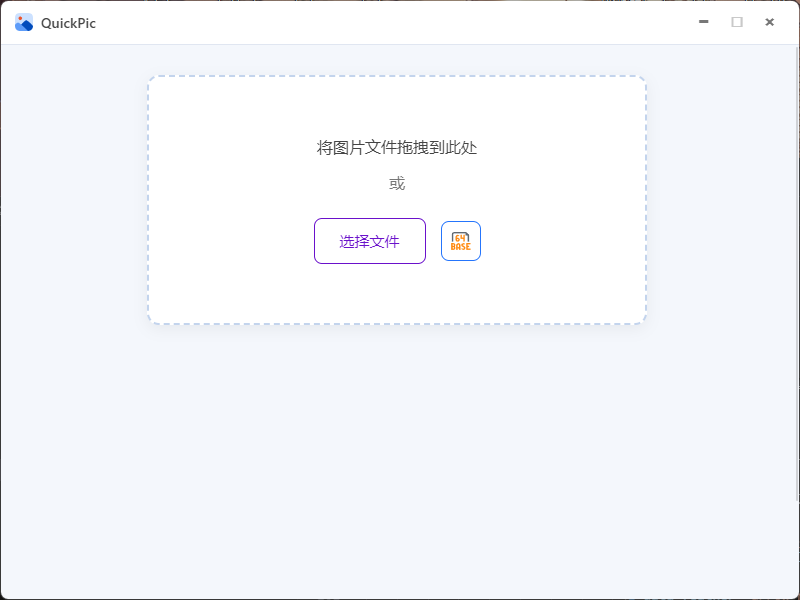Click the app icon left of the QuickPic label
Screen dimensions: 800x600
(x=22, y=21)
